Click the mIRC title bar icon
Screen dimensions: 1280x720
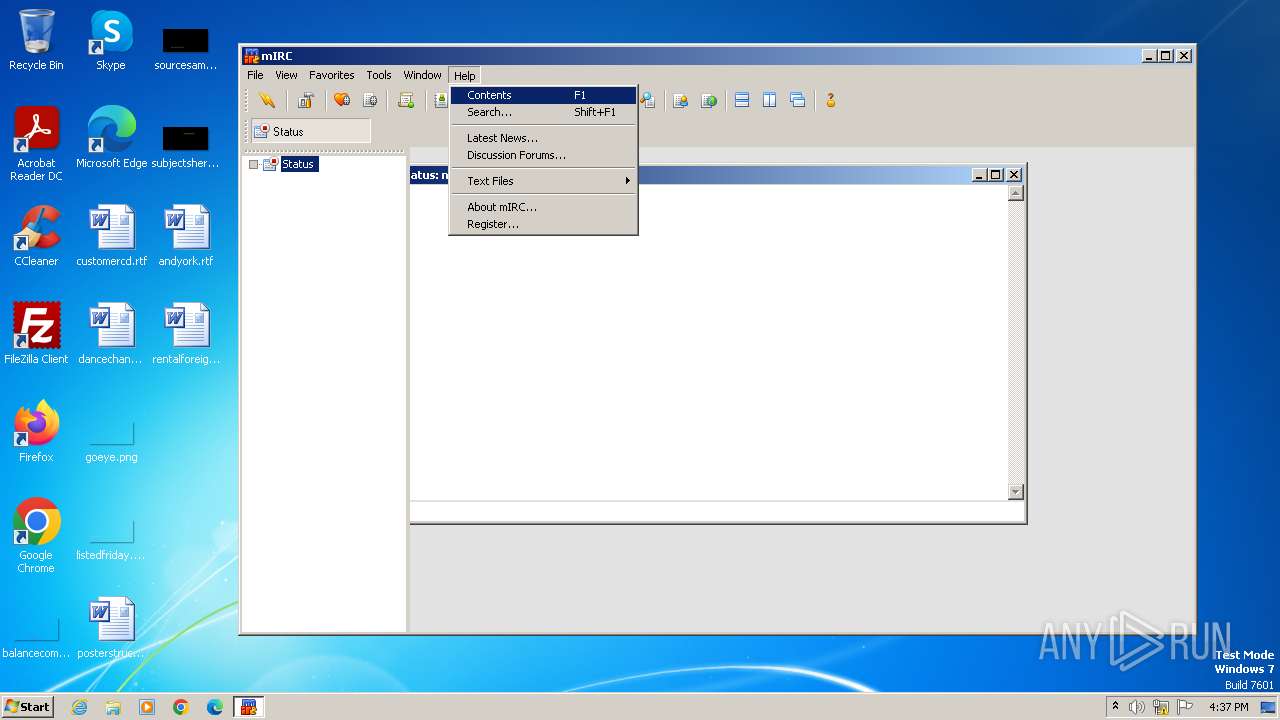click(251, 56)
